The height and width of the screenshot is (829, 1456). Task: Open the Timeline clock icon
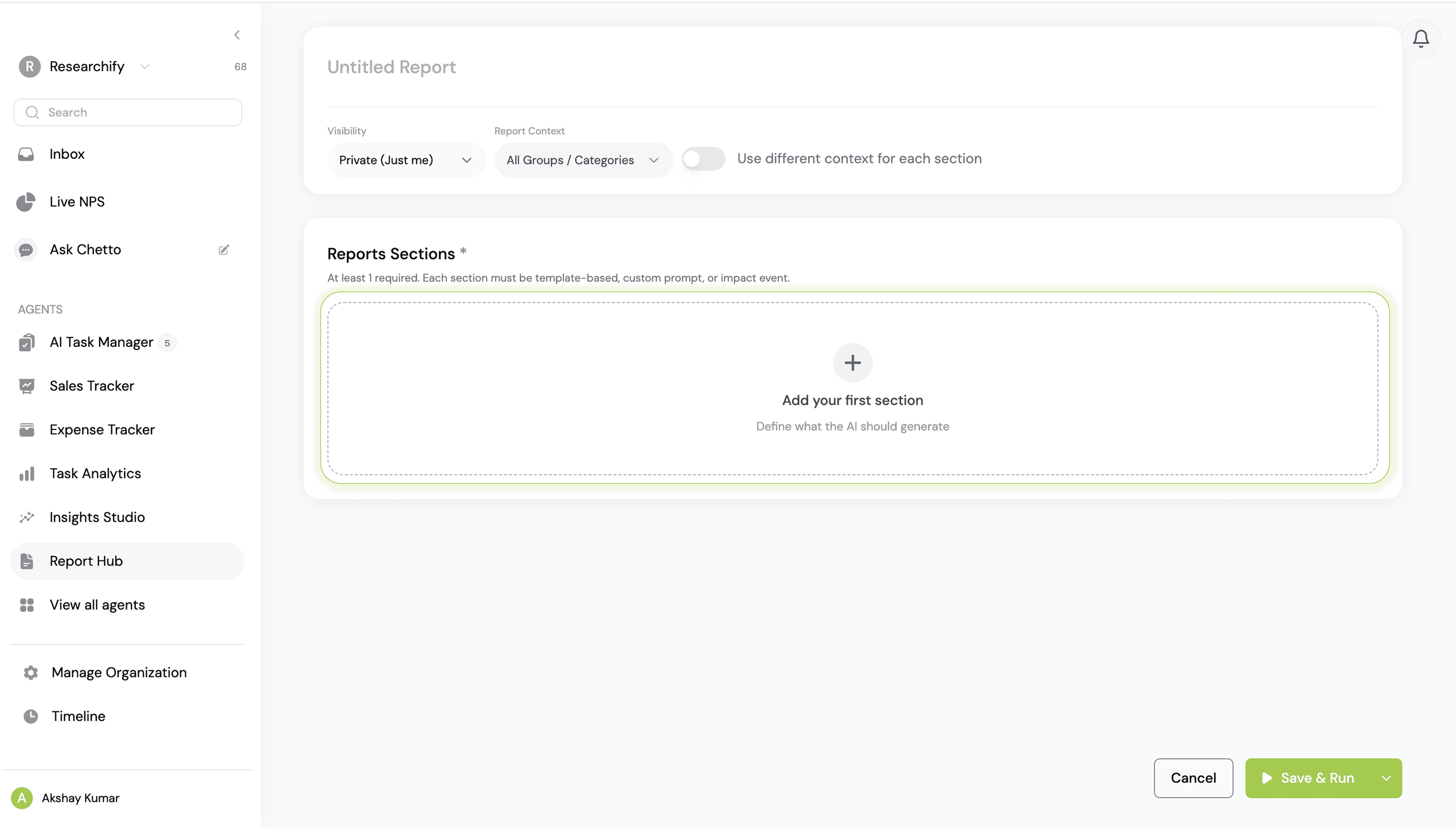coord(31,716)
